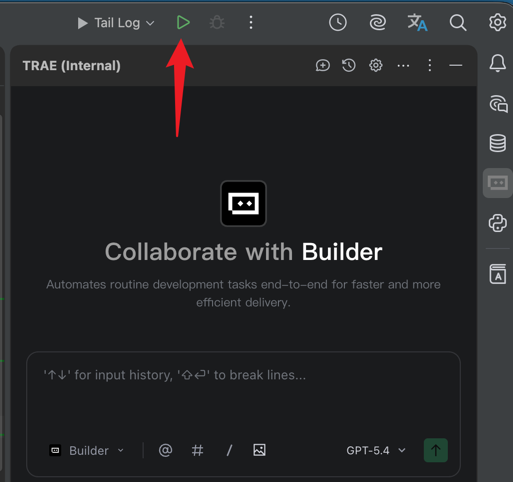Open slash commands in chat input
This screenshot has height=482, width=513.
tap(229, 451)
